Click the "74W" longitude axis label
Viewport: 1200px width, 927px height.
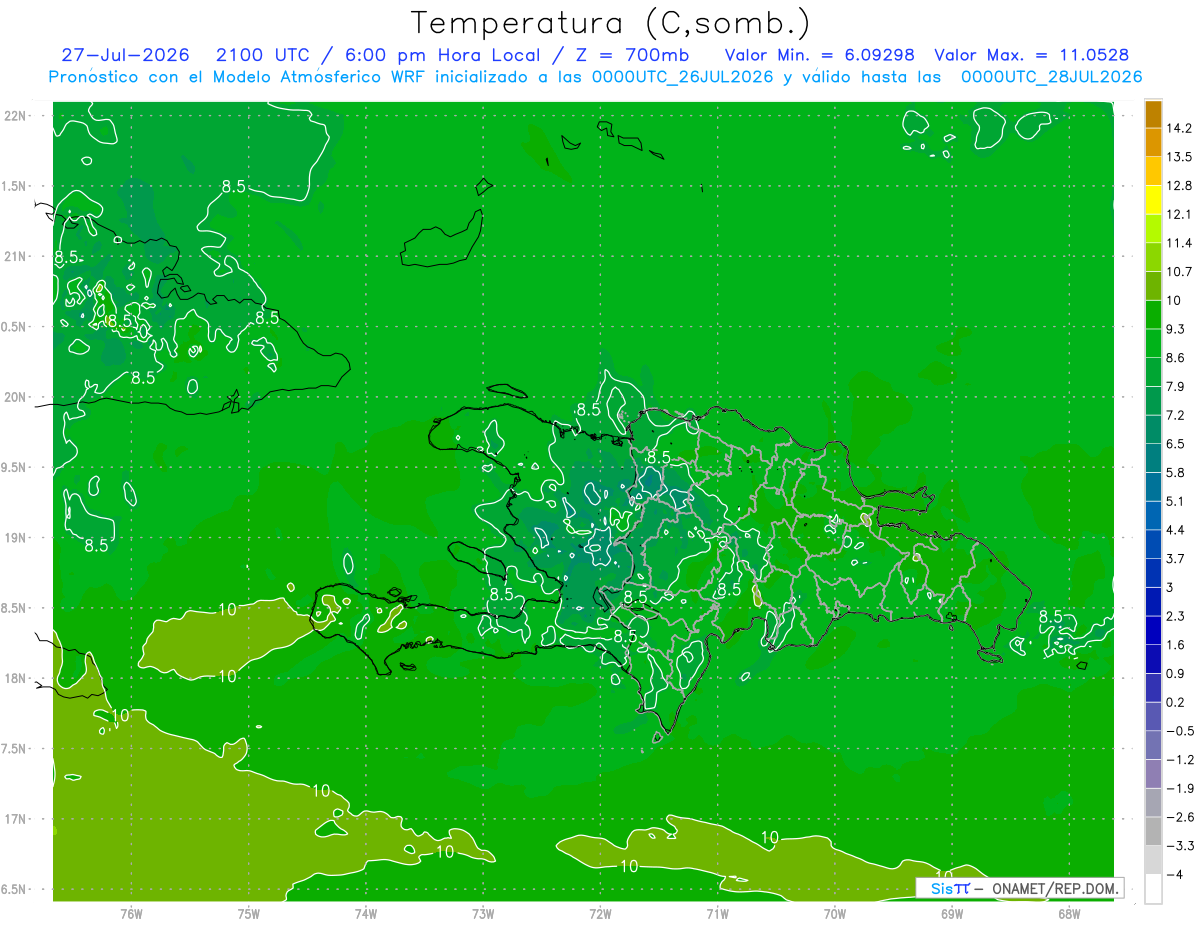point(366,914)
